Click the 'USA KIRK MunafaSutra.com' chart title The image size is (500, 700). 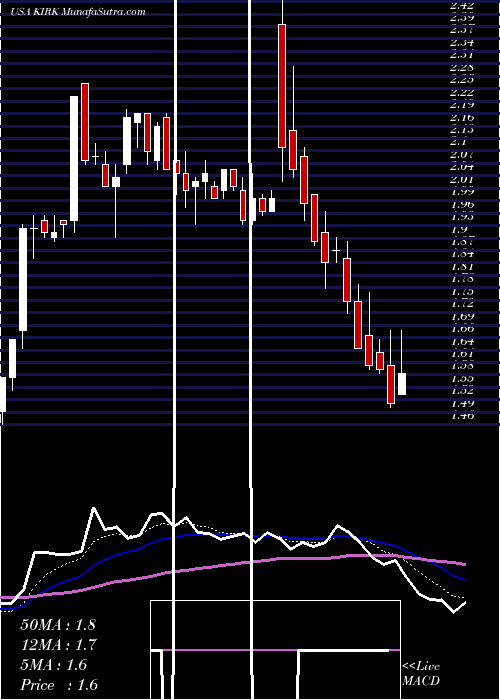78,11
